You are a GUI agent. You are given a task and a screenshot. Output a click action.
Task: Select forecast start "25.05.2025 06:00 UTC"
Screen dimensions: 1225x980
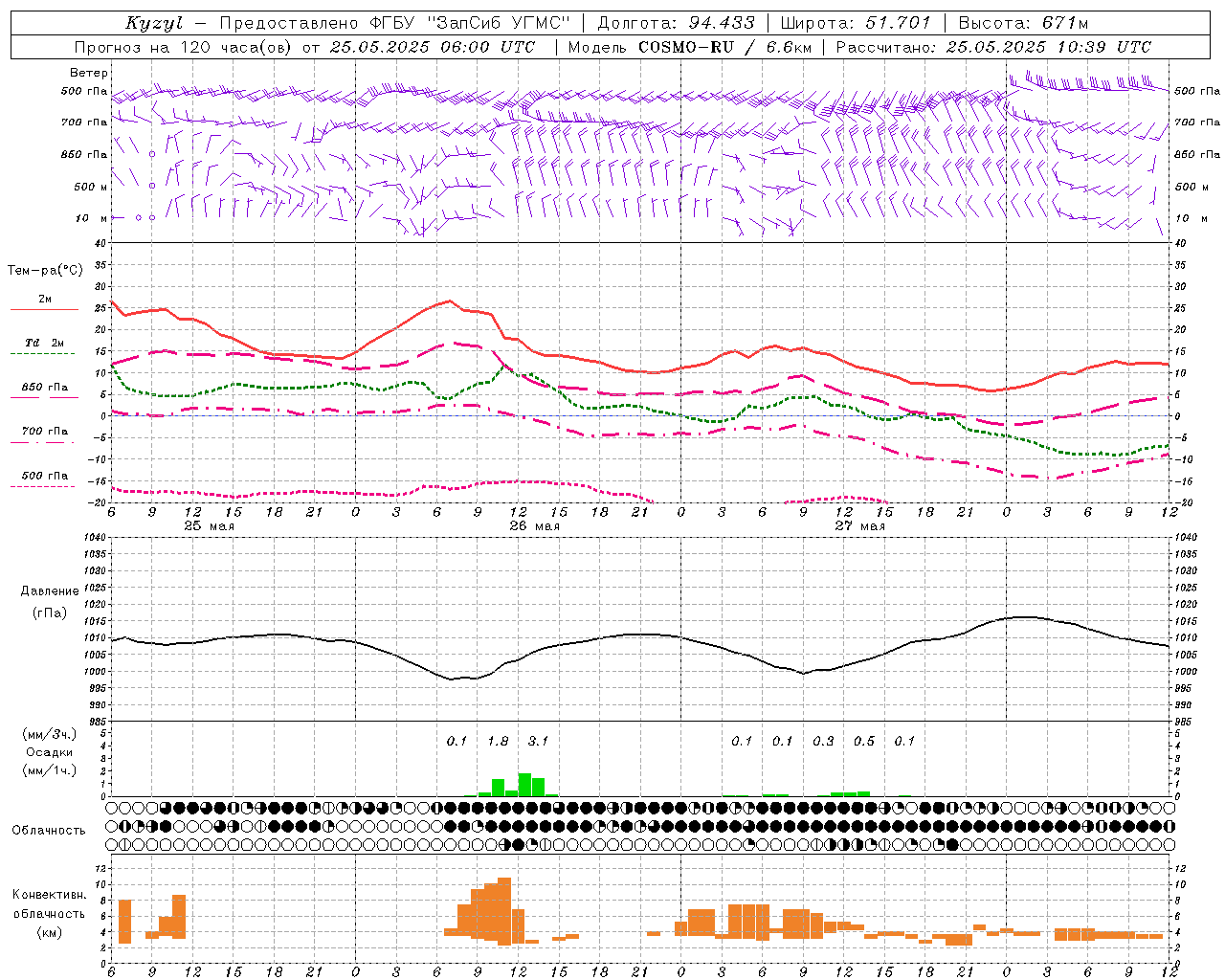pyautogui.click(x=433, y=47)
